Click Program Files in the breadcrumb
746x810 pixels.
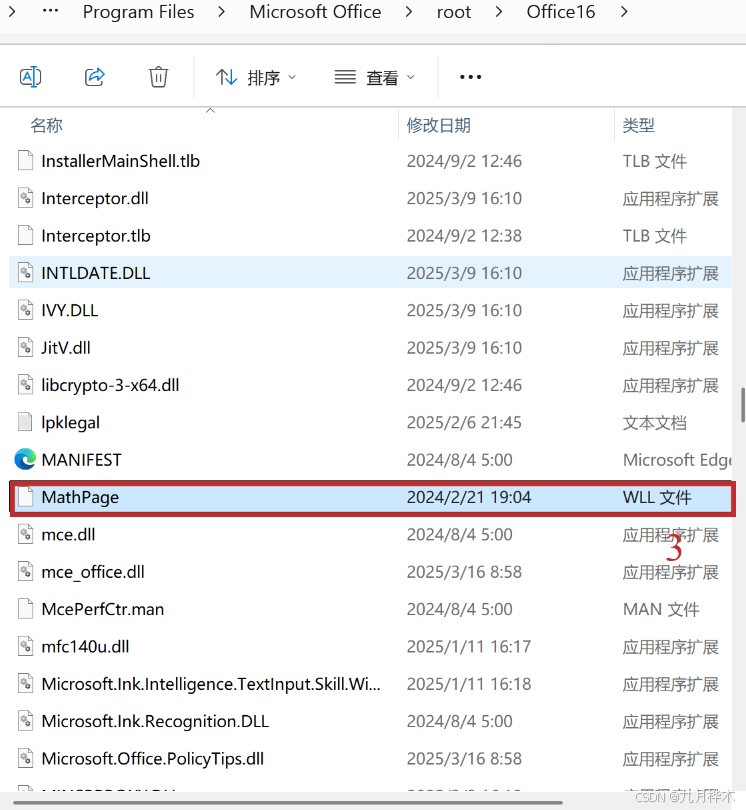coord(138,11)
